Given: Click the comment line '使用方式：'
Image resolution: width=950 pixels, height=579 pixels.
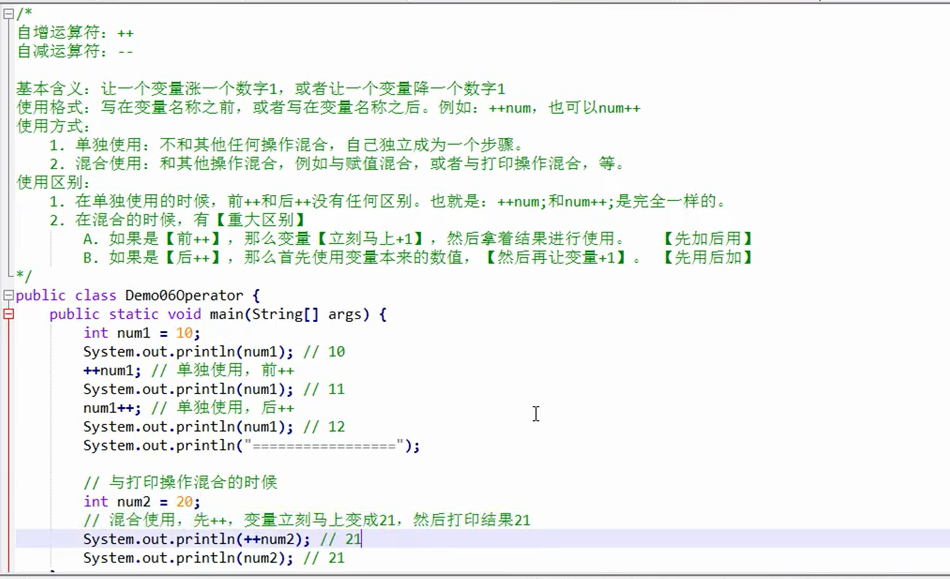Looking at the screenshot, I should 53,127.
